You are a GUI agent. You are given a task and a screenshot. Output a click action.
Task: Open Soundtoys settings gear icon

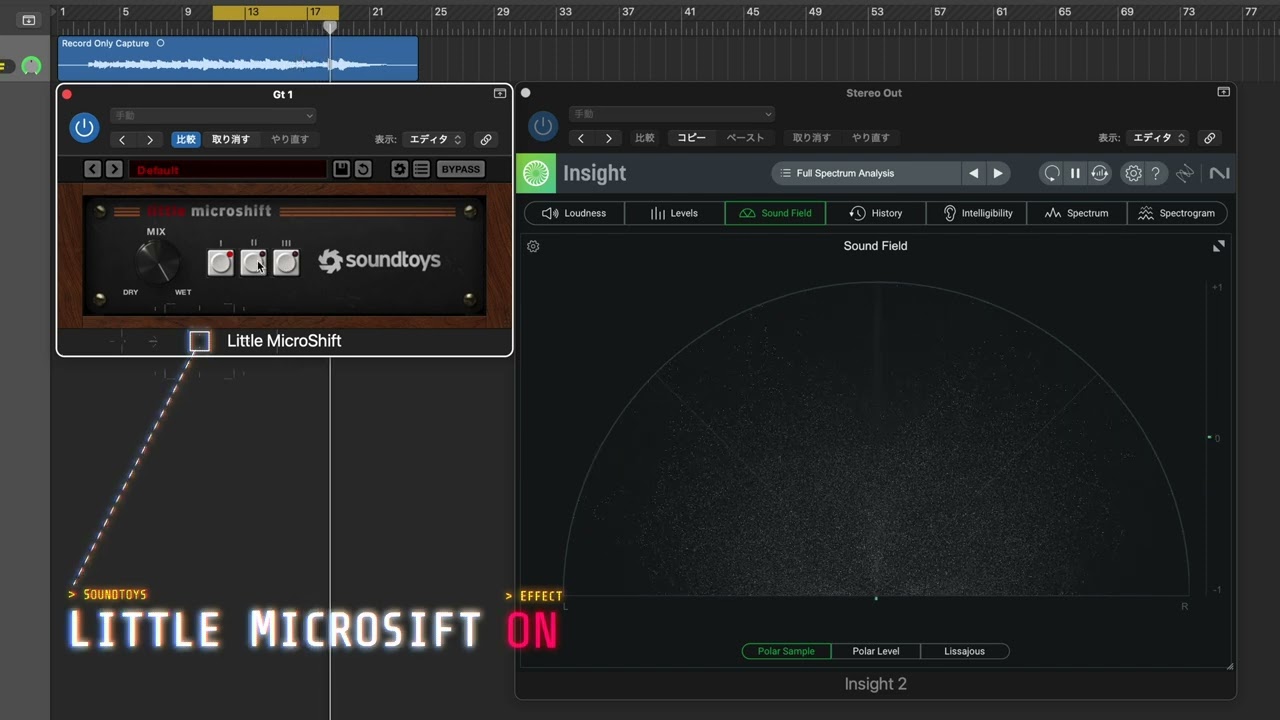[x=399, y=169]
